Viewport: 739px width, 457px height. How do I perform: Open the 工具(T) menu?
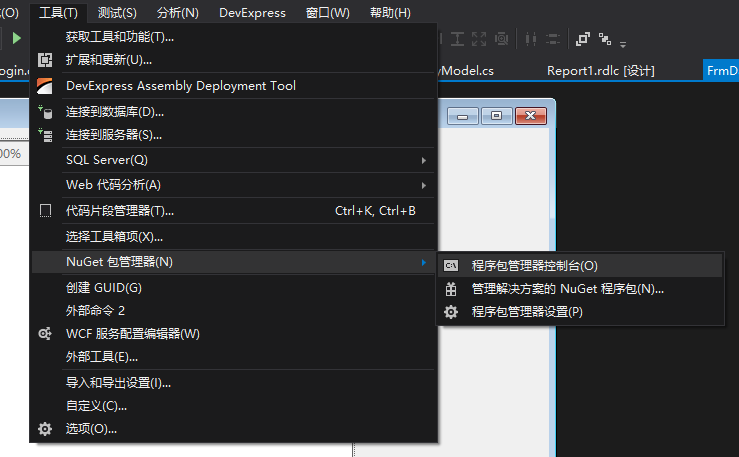tap(58, 13)
